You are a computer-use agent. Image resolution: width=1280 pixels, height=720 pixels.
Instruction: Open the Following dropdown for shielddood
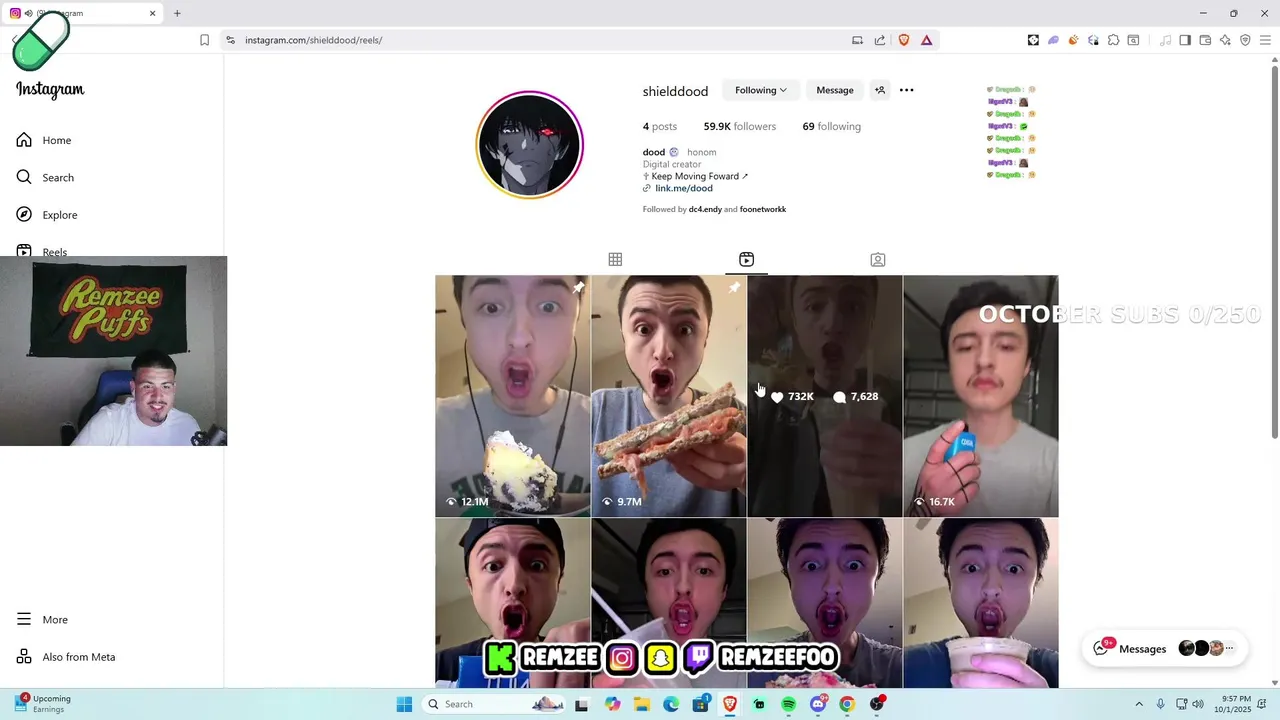761,90
